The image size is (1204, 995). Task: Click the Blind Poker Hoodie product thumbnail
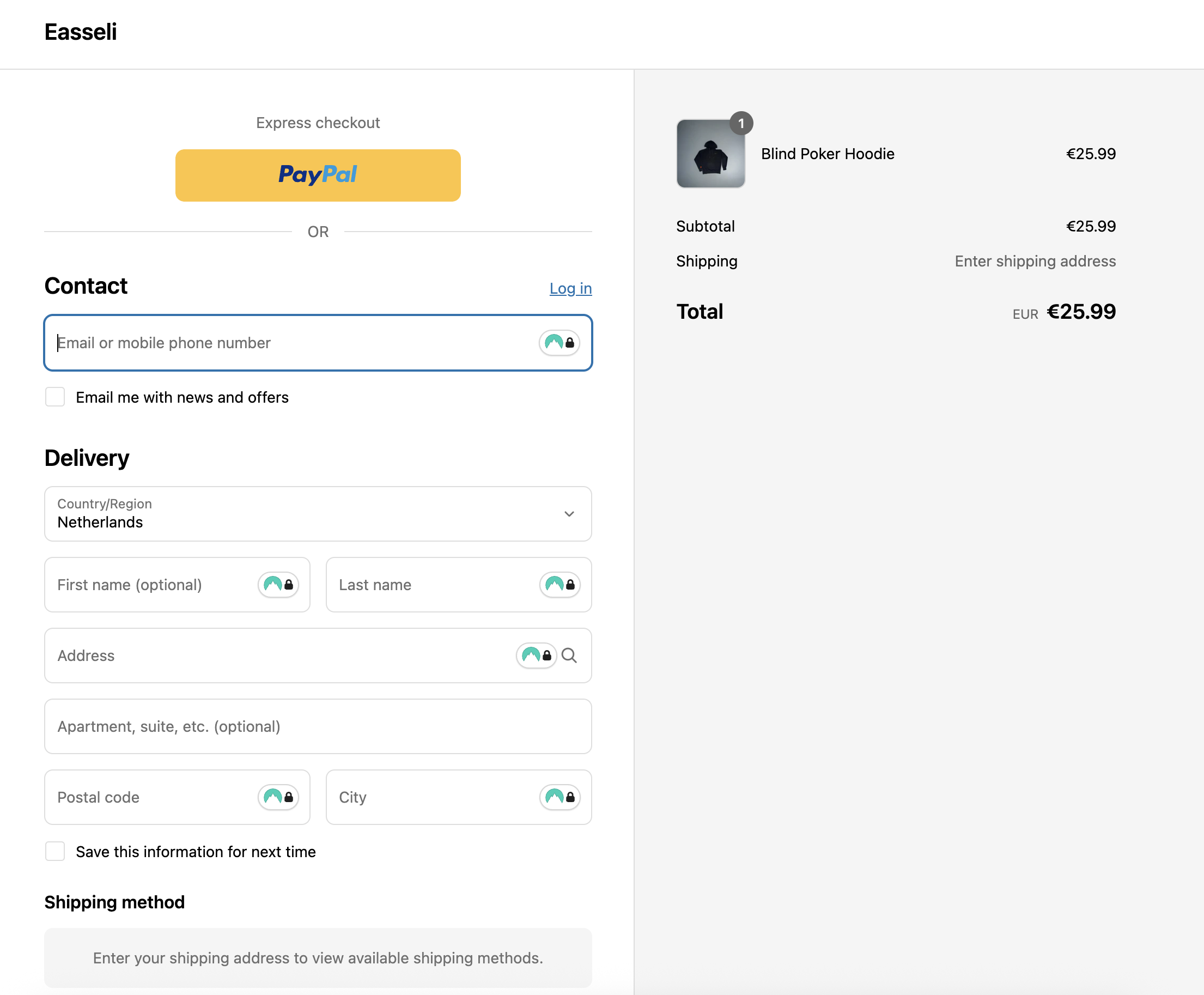(710, 154)
